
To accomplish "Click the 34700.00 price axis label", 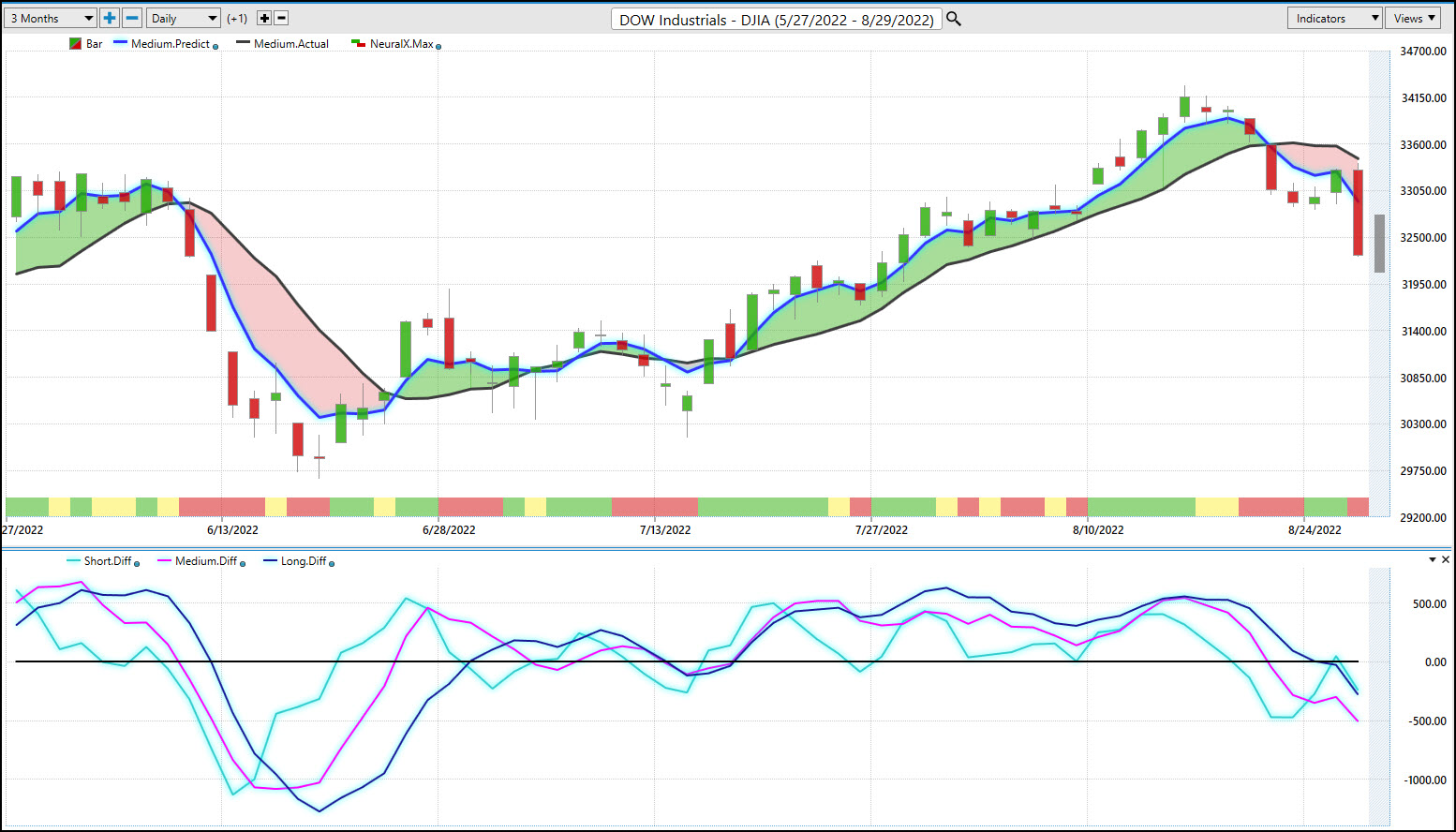I will tap(1423, 52).
